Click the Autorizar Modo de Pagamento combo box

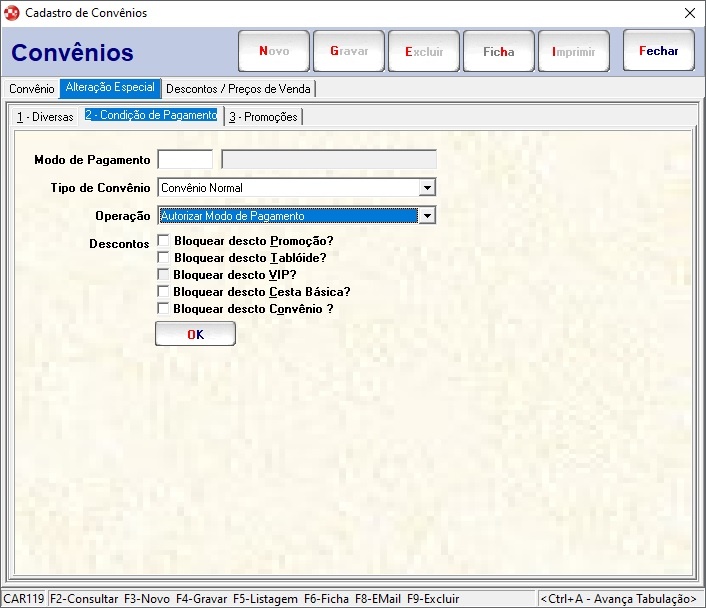tap(297, 216)
